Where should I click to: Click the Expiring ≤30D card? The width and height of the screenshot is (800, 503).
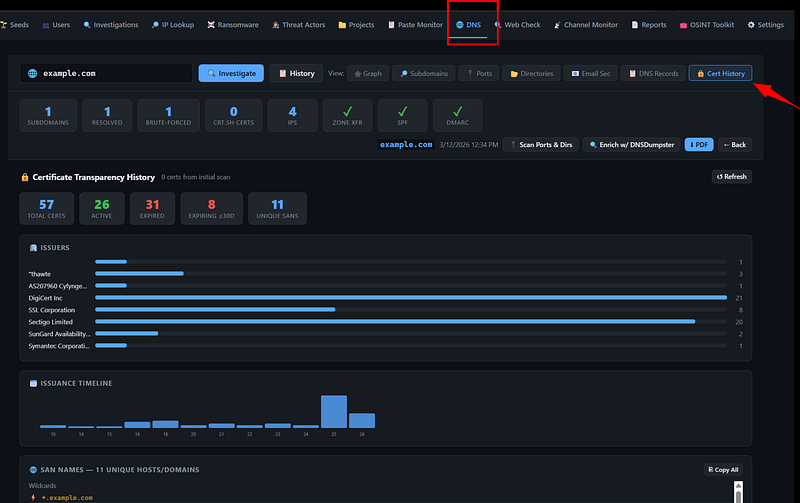pyautogui.click(x=211, y=208)
